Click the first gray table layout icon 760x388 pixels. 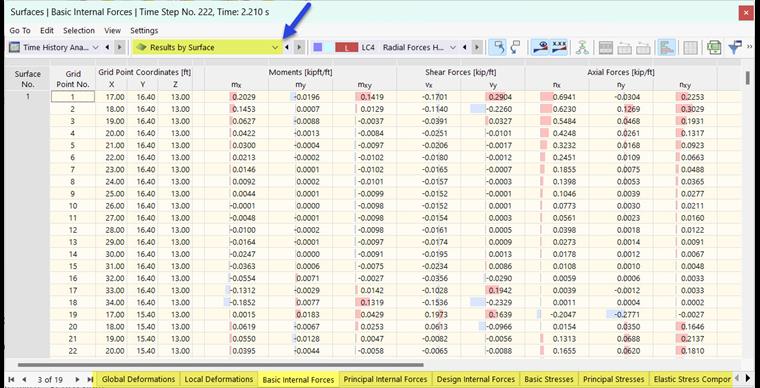coord(606,47)
